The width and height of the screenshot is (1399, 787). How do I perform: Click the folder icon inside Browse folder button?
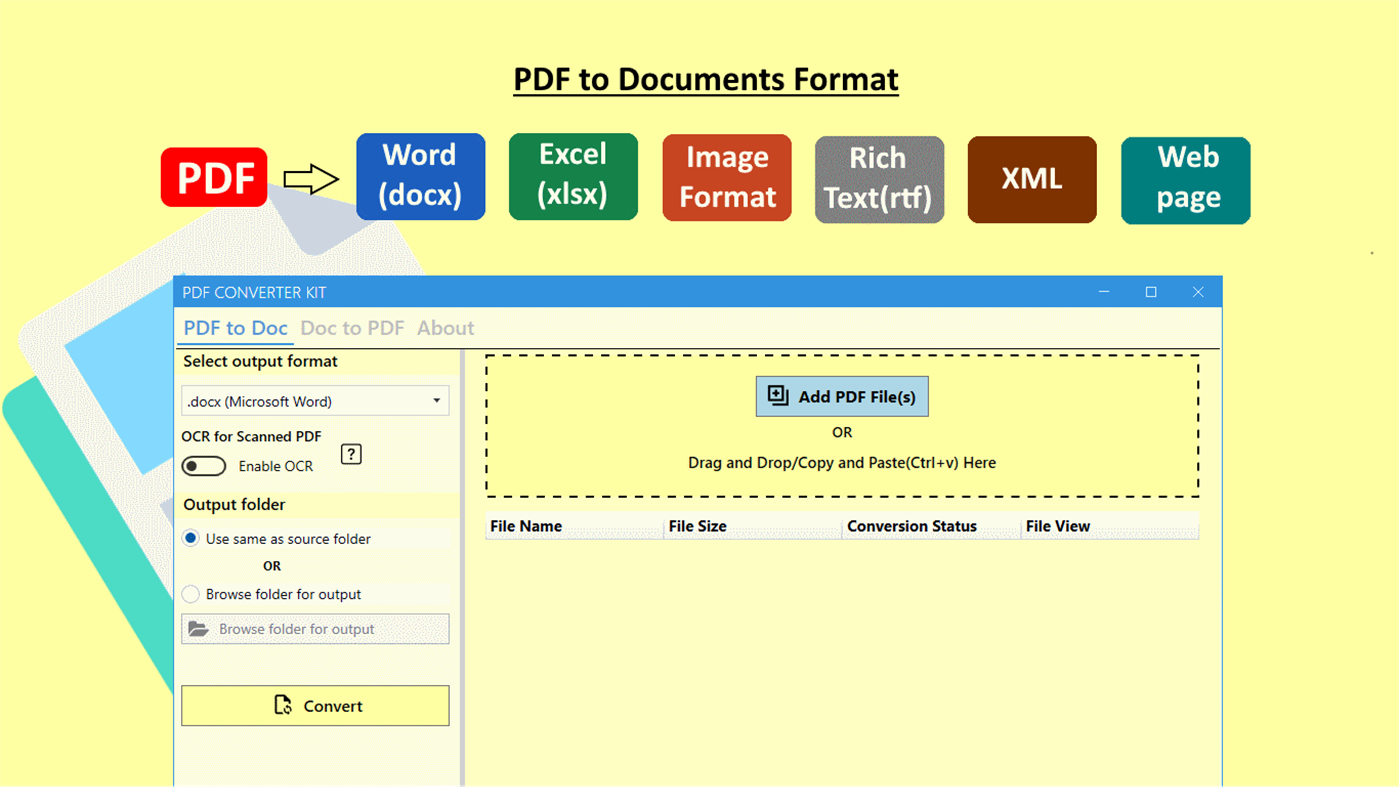pyautogui.click(x=199, y=628)
